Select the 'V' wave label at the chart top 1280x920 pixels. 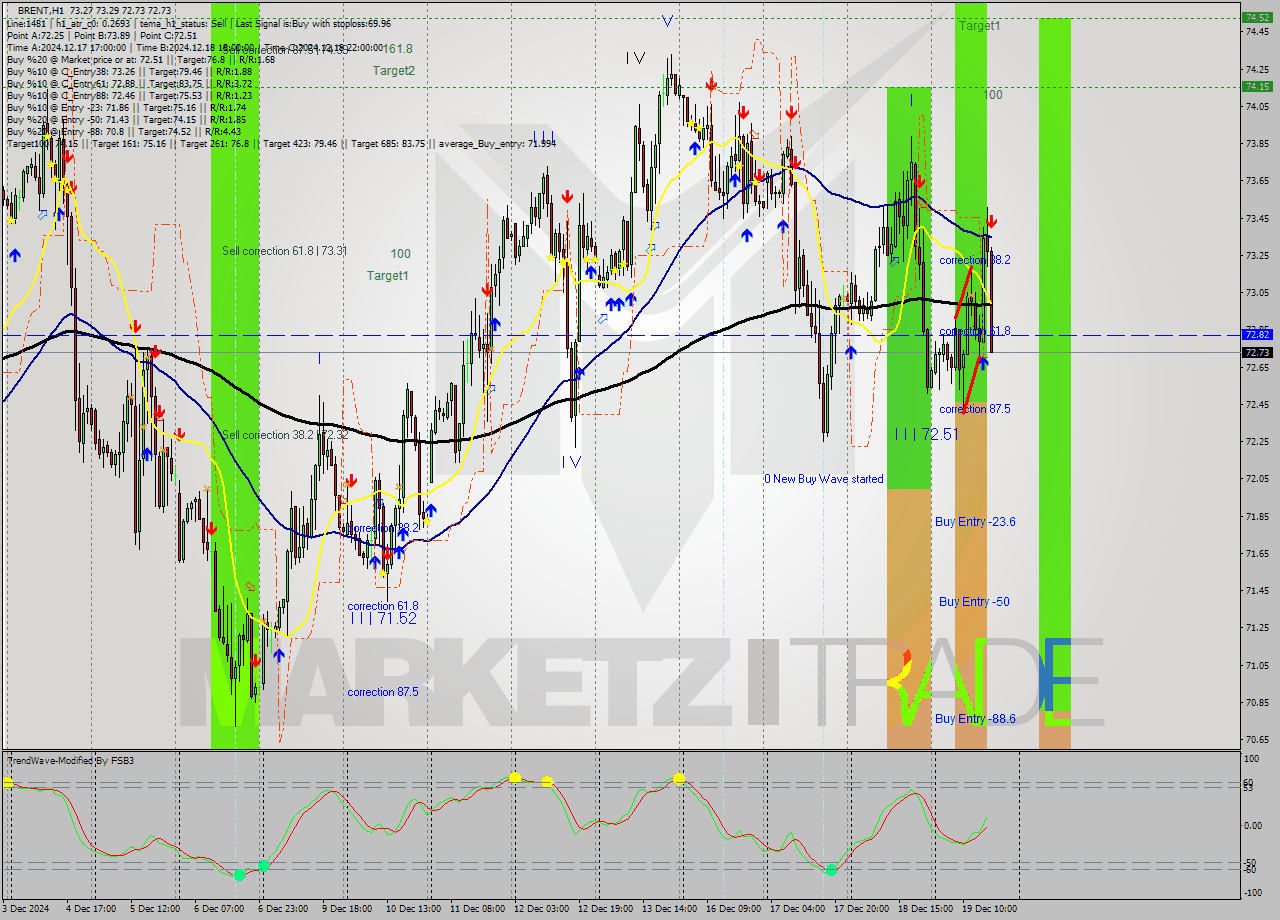(667, 20)
